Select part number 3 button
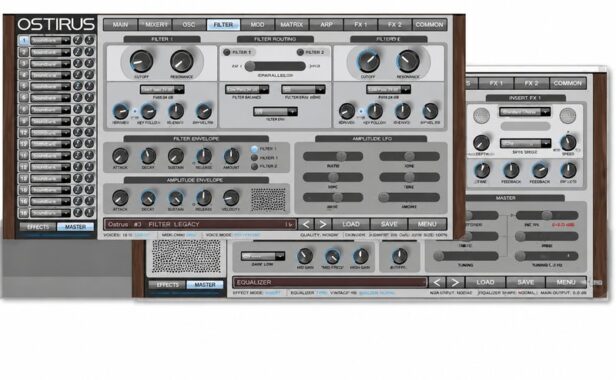 point(24,63)
